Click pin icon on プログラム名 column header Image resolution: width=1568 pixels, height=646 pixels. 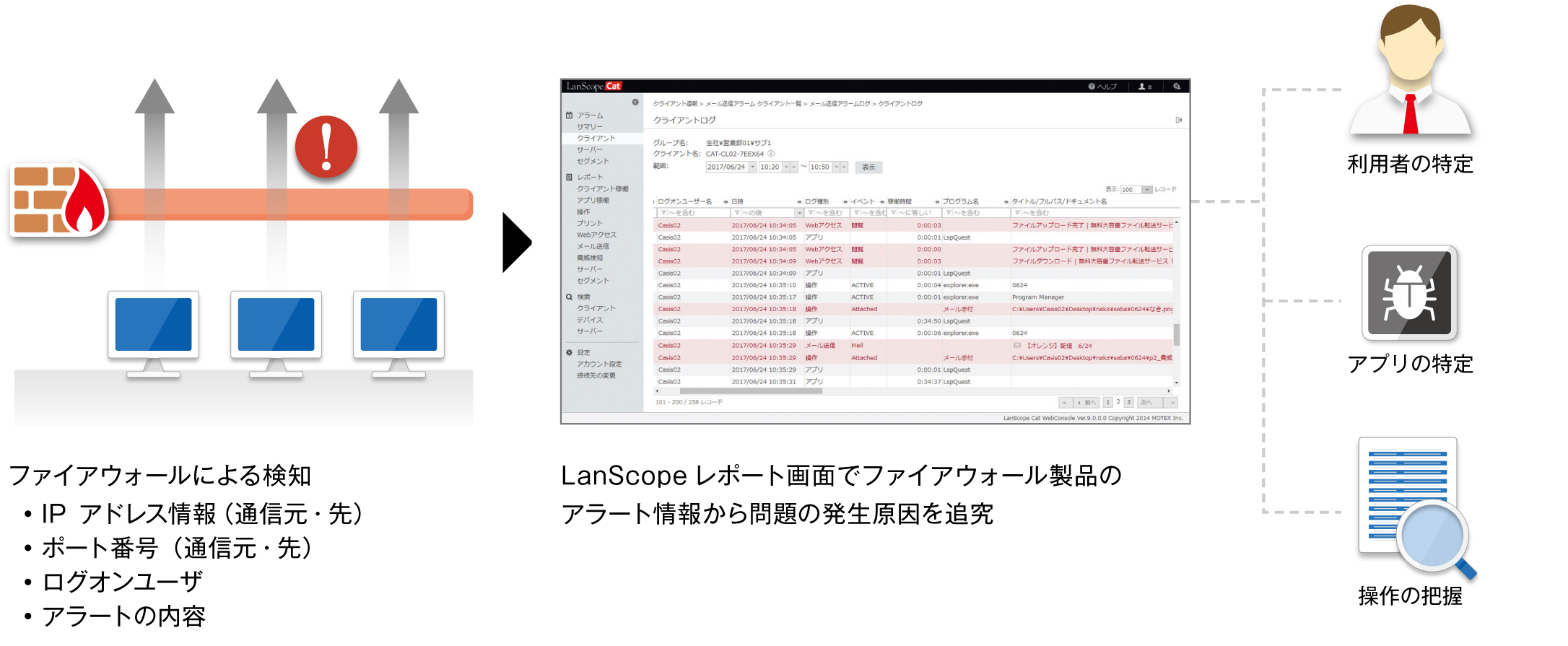pyautogui.click(x=1006, y=201)
